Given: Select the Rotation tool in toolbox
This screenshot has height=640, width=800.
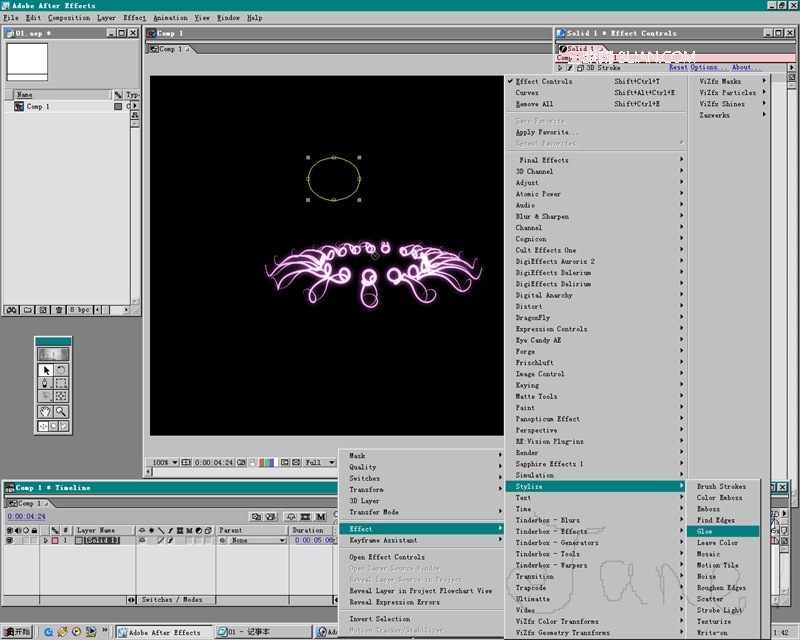Looking at the screenshot, I should pyautogui.click(x=61, y=370).
